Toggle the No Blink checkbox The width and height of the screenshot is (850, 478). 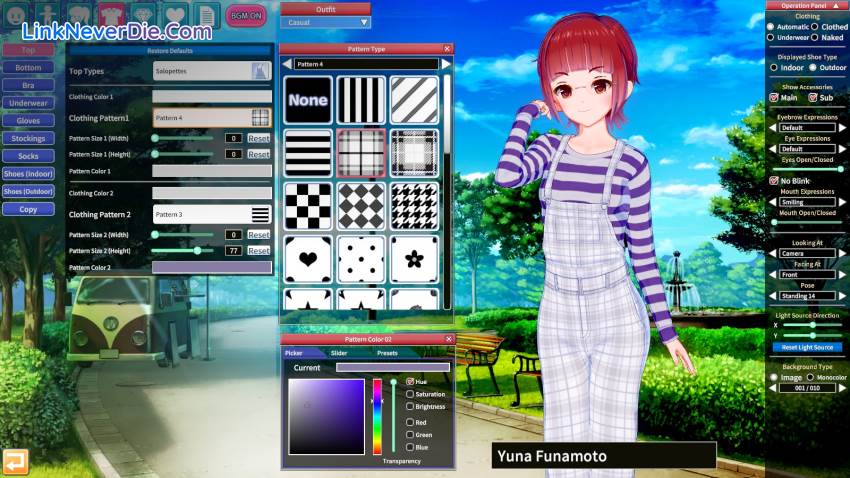pos(774,180)
